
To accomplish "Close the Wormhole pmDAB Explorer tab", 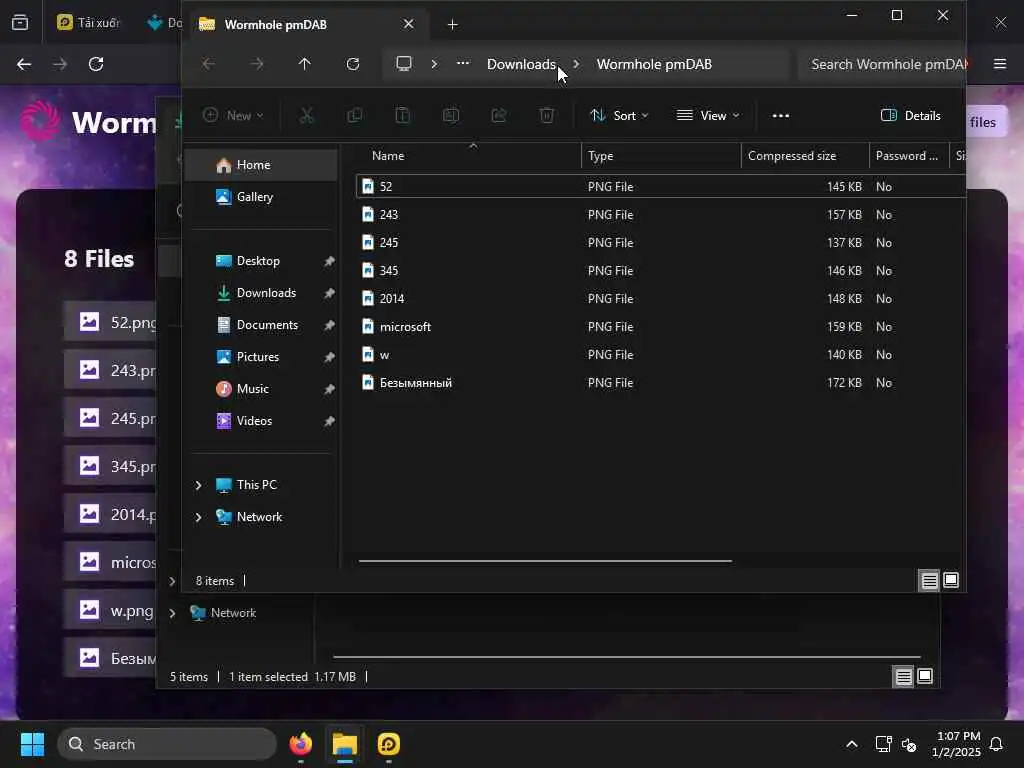I will [408, 24].
